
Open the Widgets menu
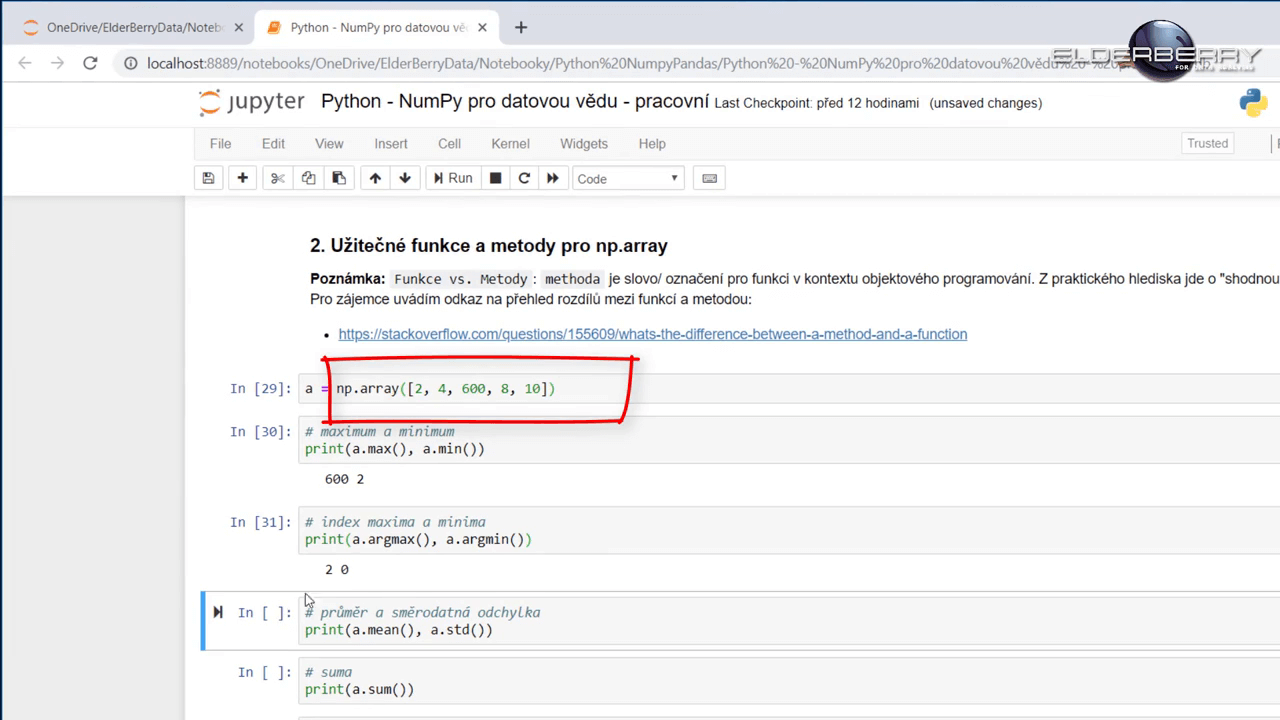coord(583,143)
